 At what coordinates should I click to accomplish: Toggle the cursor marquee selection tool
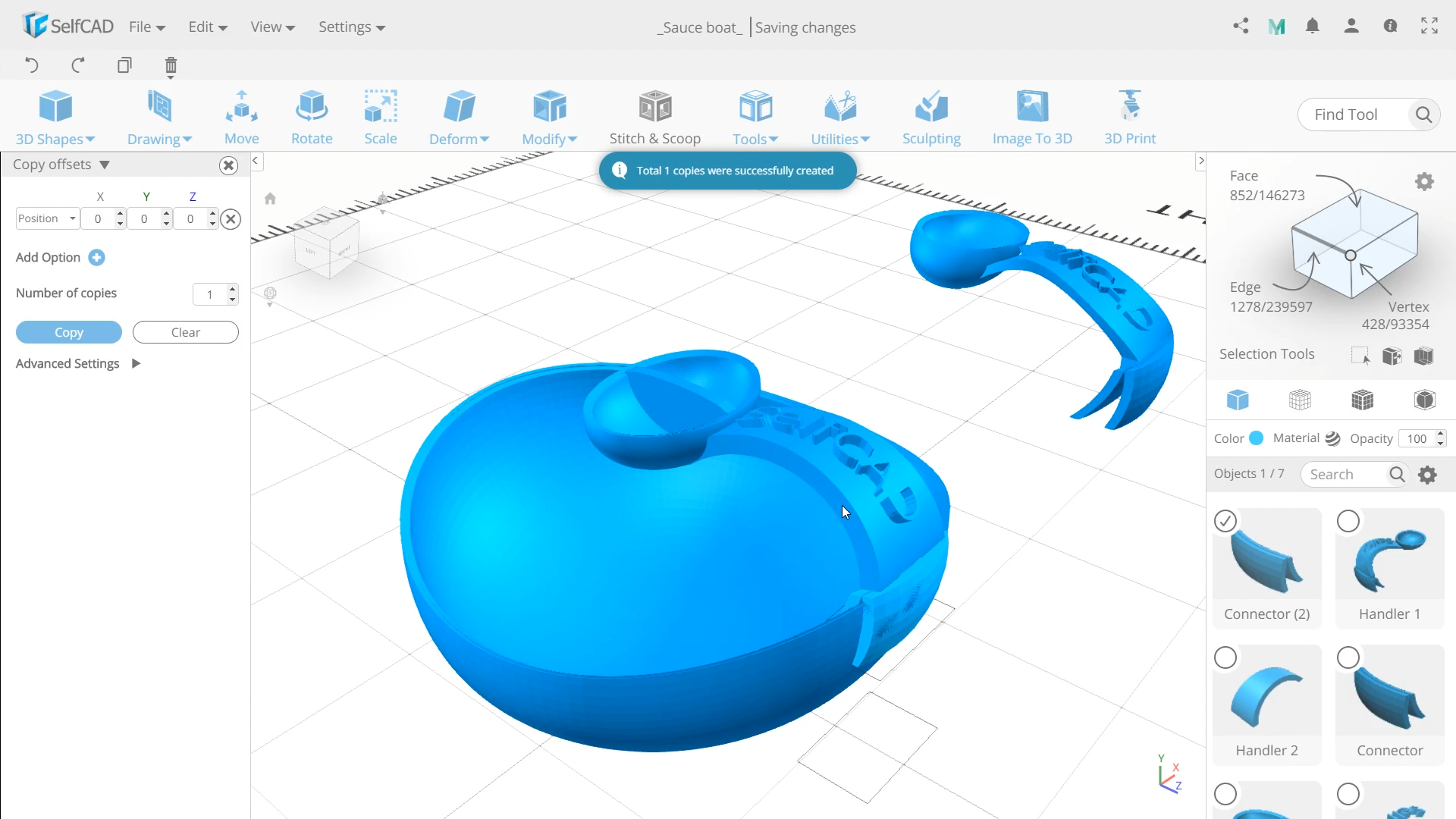click(x=1360, y=356)
